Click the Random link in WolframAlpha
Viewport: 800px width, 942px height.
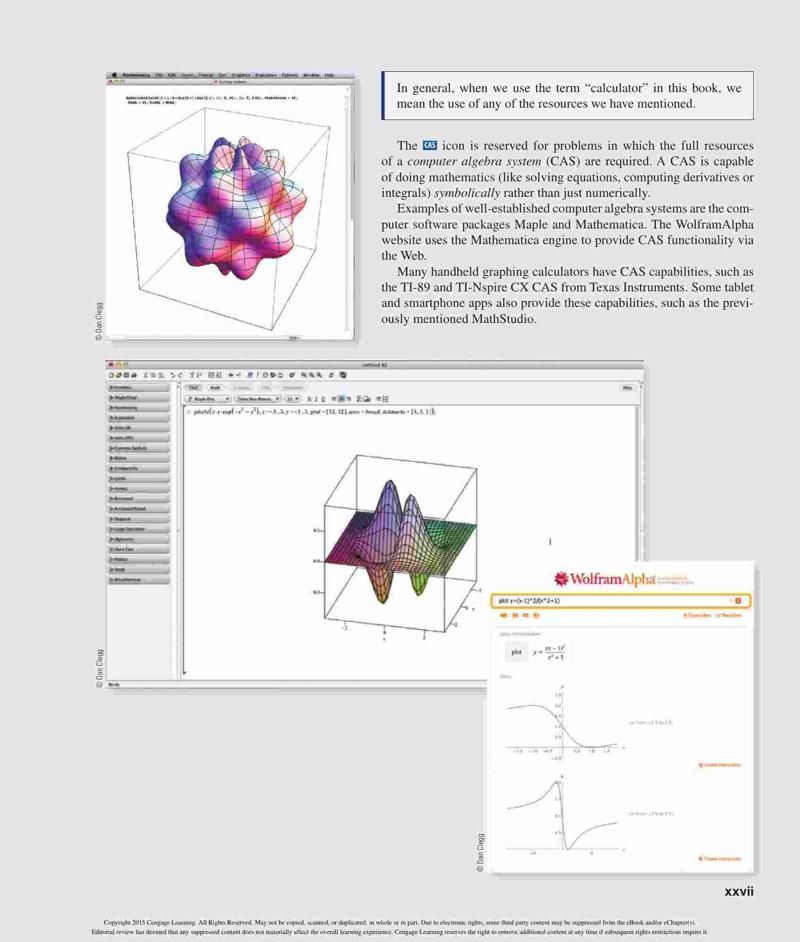tap(729, 615)
